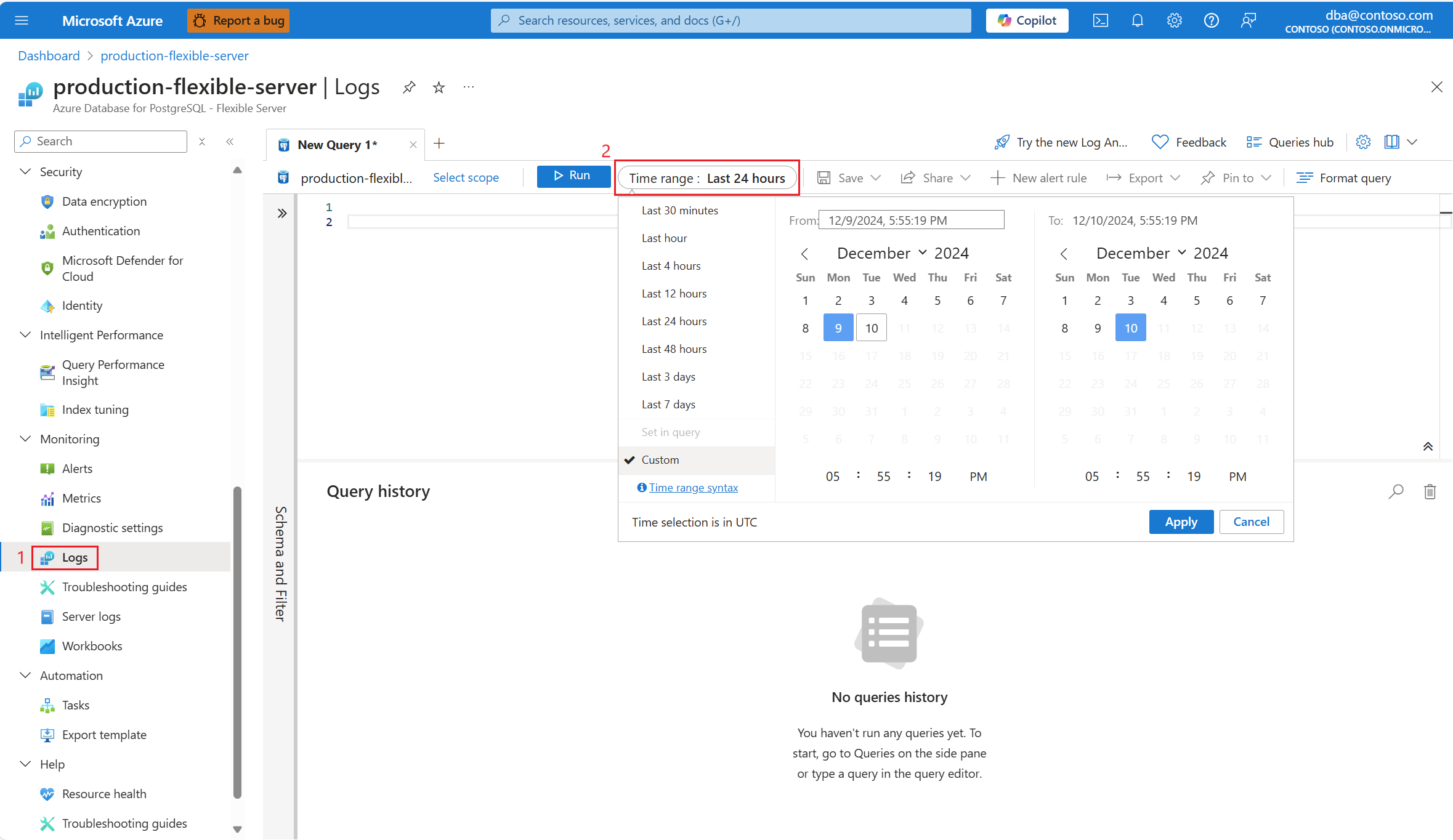Search query history with magnifier icon

[1396, 491]
